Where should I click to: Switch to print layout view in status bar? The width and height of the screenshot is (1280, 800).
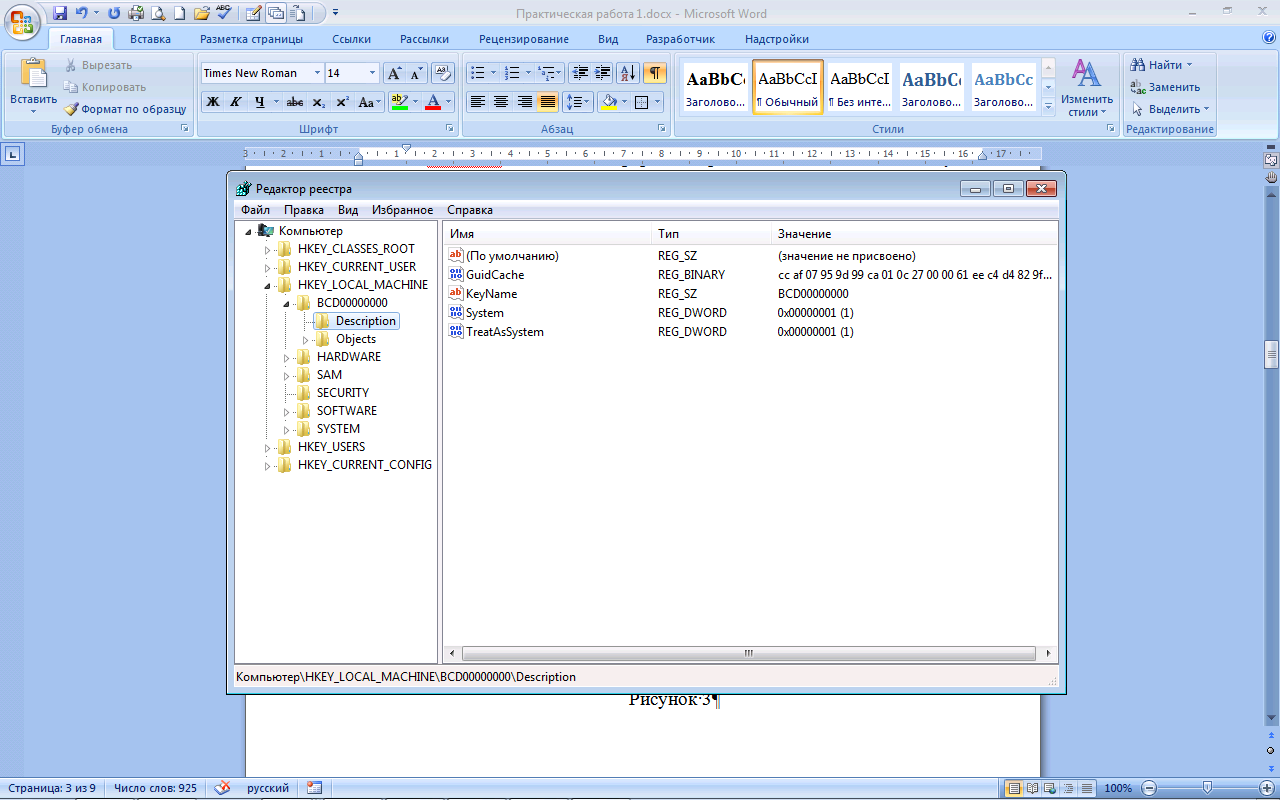(x=1012, y=788)
